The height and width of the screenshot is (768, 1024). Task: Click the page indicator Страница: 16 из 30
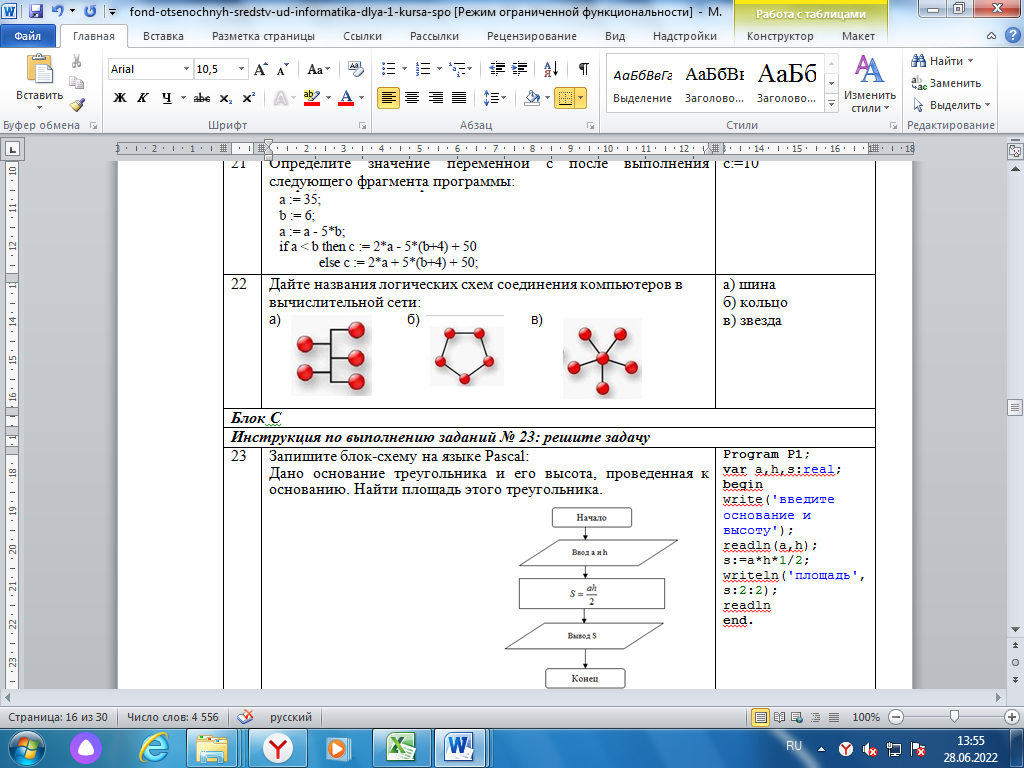click(58, 717)
